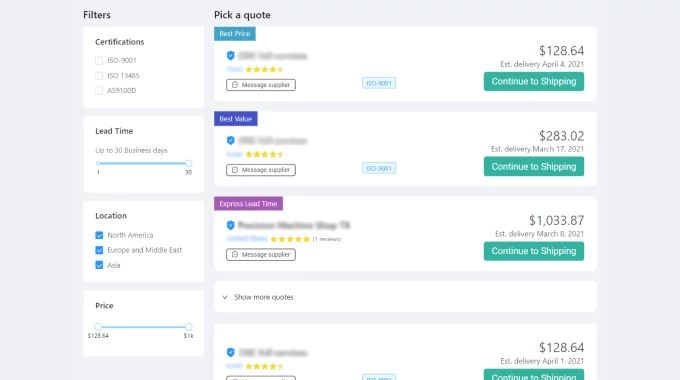Open the (1 reviews) link on Express quote
680x380 pixels.
[327, 239]
